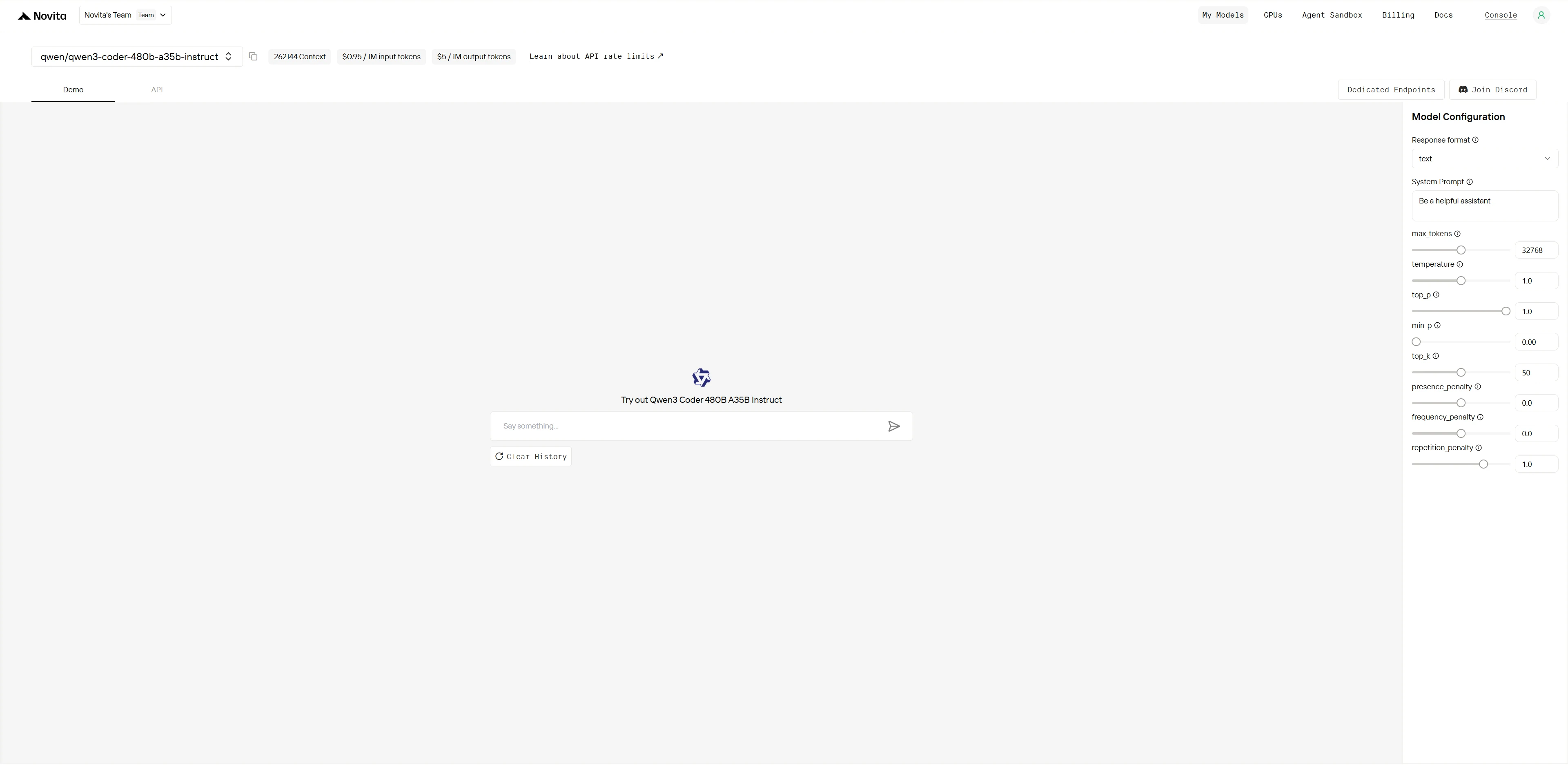Click the min_p value field 0.00

(x=1536, y=342)
